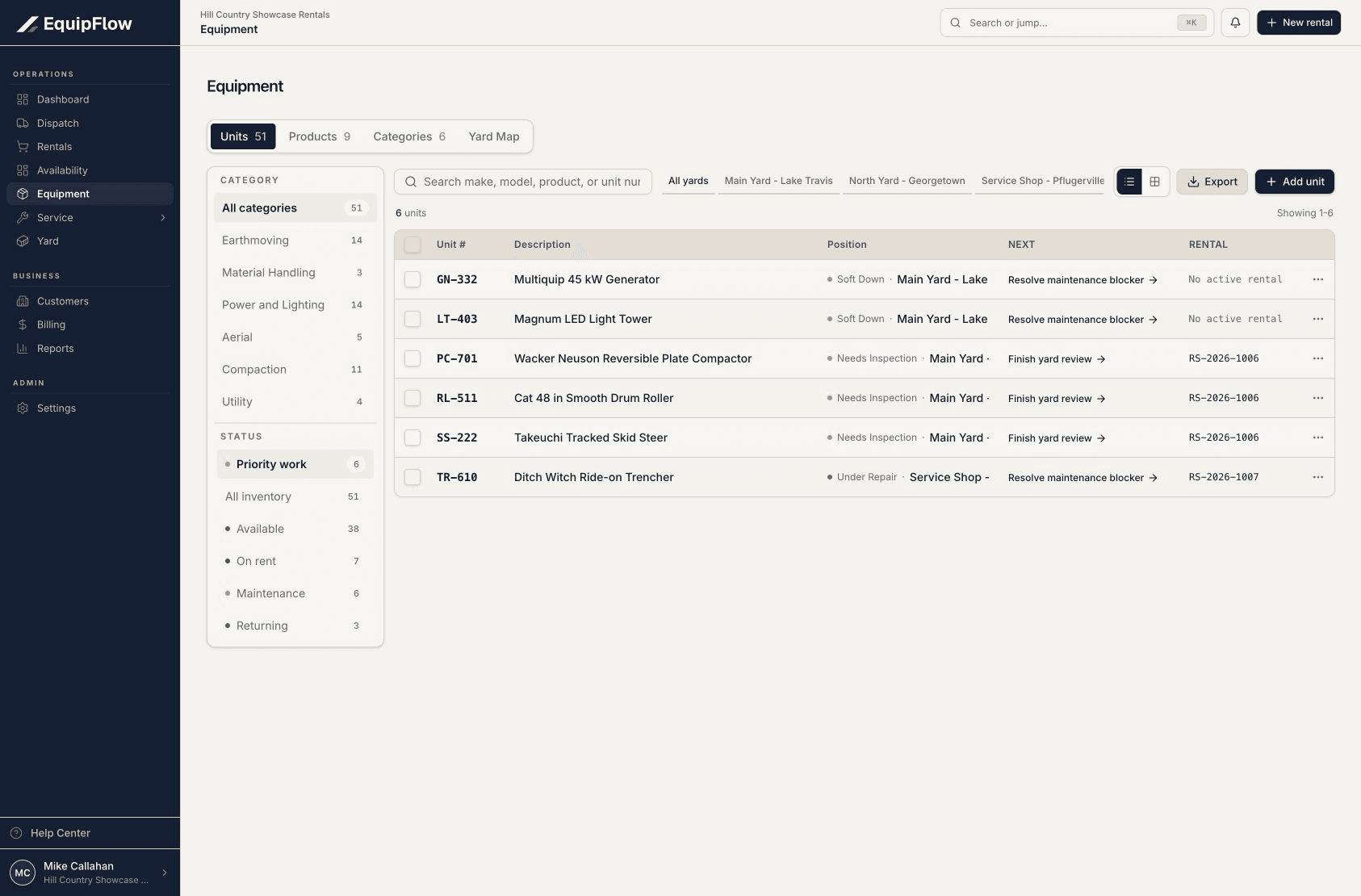This screenshot has height=896, width=1361.
Task: Switch to grid view
Action: (1155, 182)
